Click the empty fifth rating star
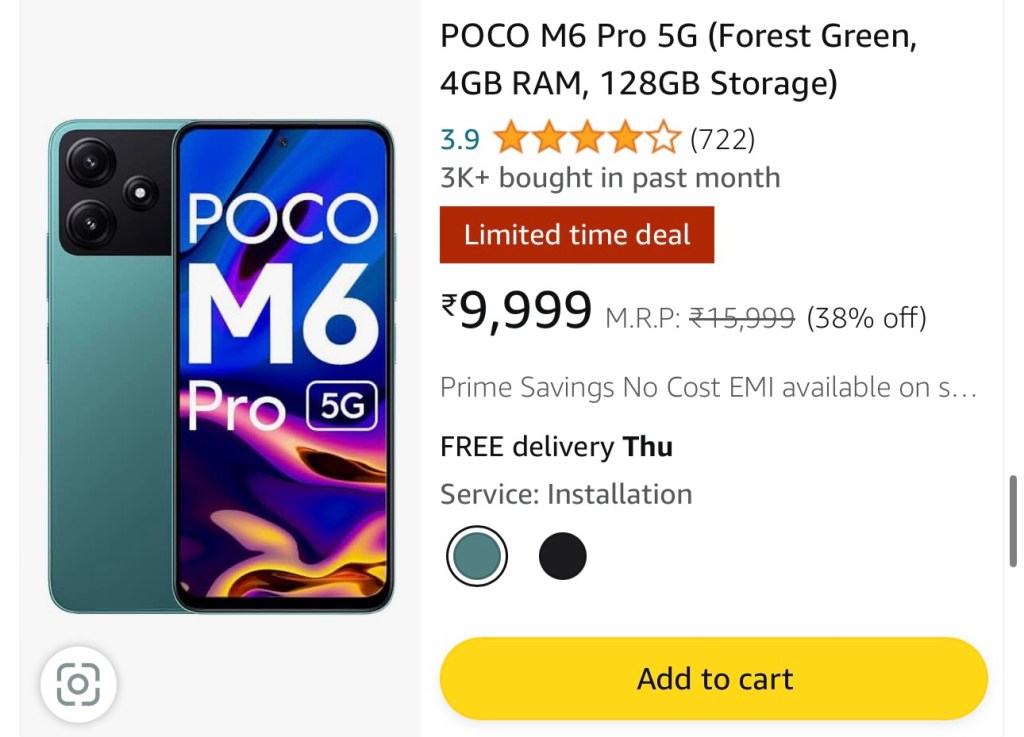 pyautogui.click(x=665, y=139)
